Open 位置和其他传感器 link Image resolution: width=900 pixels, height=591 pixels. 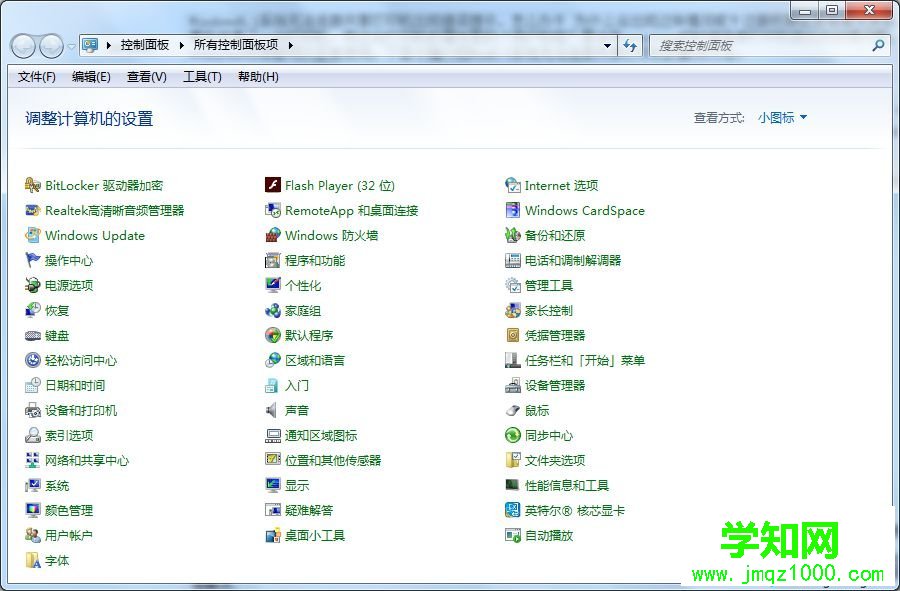point(333,460)
